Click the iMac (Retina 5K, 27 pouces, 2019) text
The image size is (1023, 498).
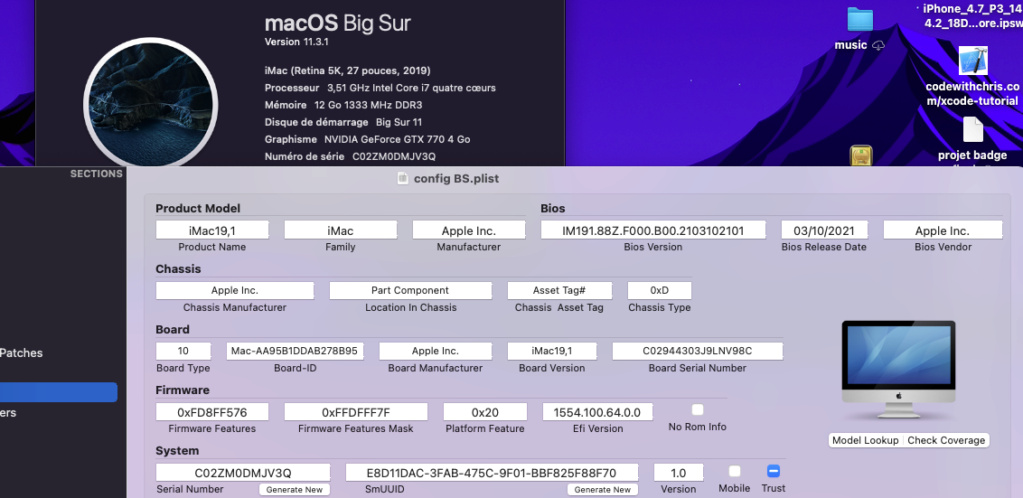coord(347,70)
